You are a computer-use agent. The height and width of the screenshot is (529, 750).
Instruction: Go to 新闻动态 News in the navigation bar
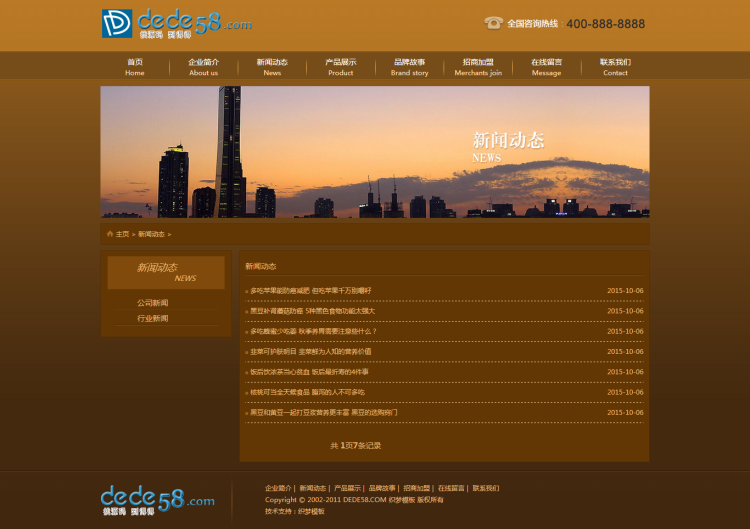tap(272, 67)
